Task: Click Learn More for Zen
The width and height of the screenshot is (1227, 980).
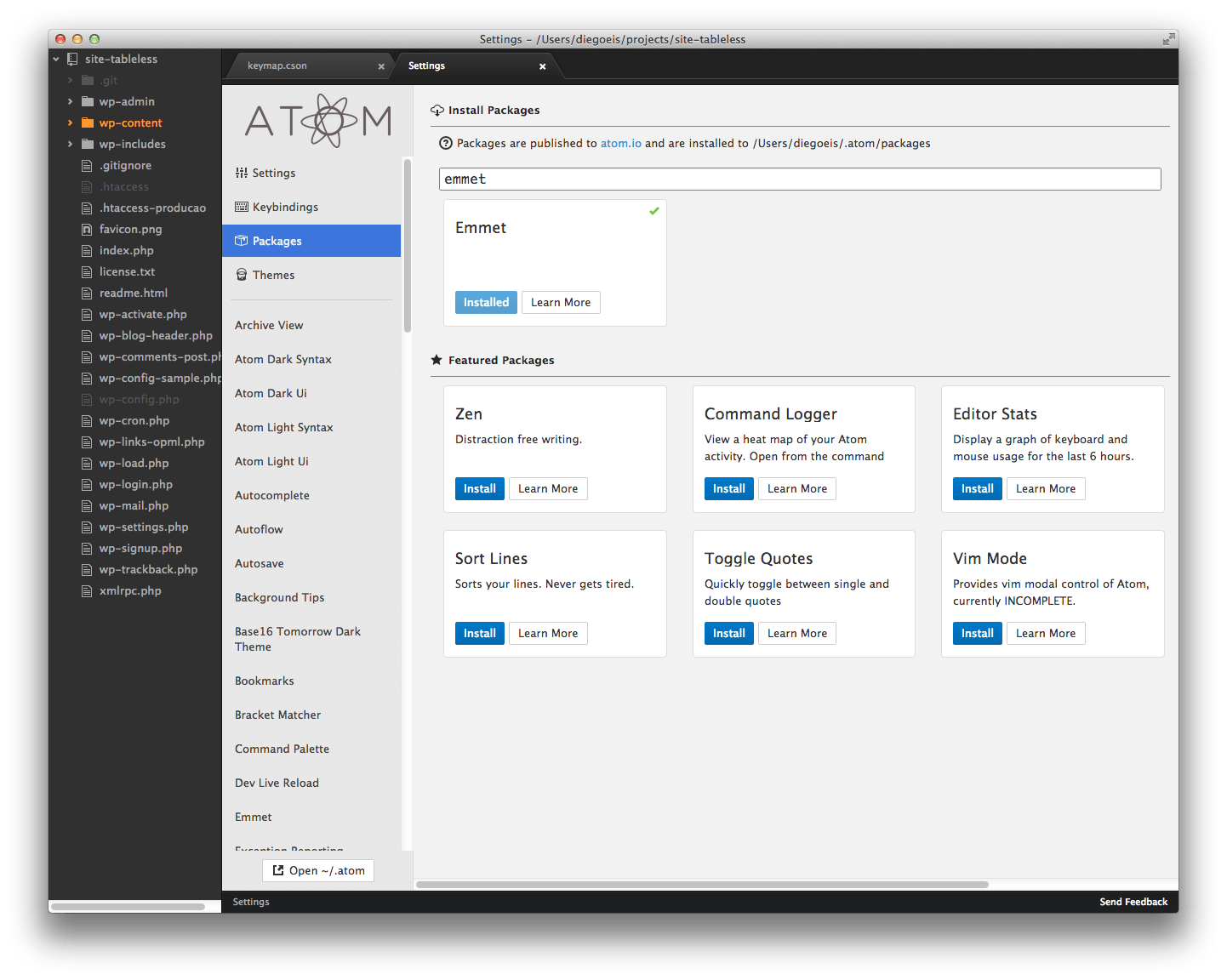Action: (548, 488)
